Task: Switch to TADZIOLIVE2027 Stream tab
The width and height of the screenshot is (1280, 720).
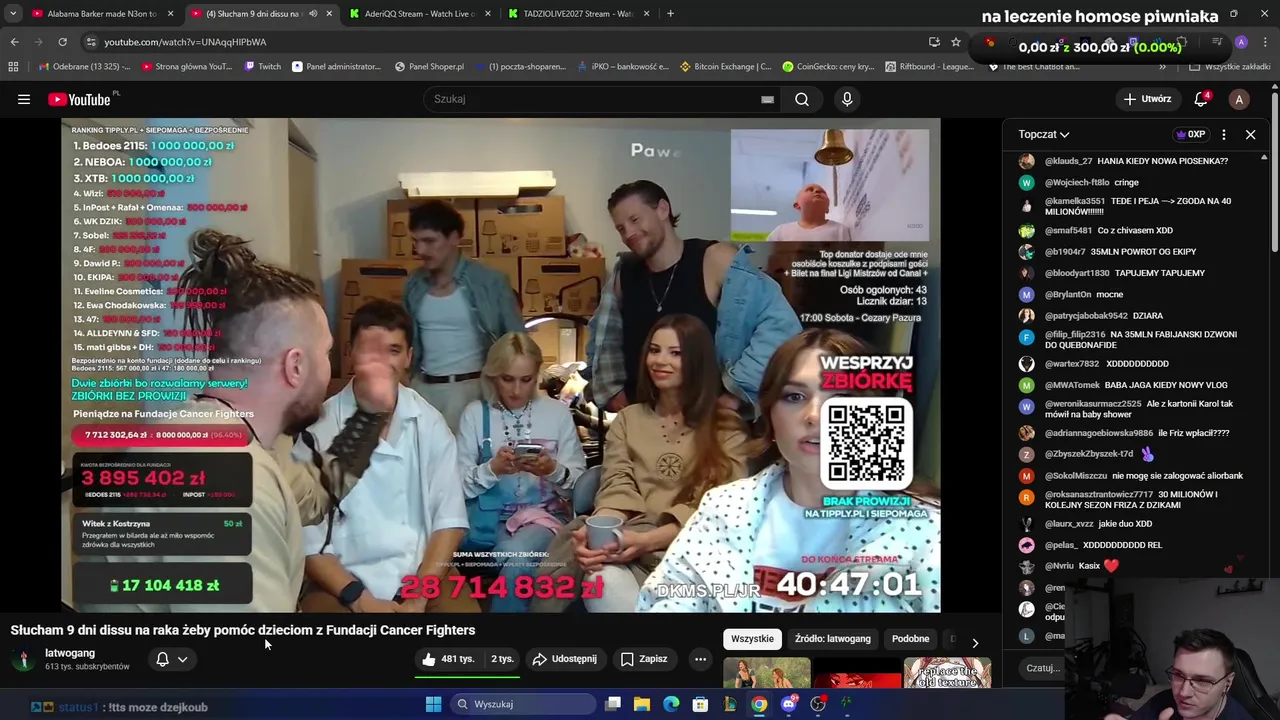Action: 577,14
